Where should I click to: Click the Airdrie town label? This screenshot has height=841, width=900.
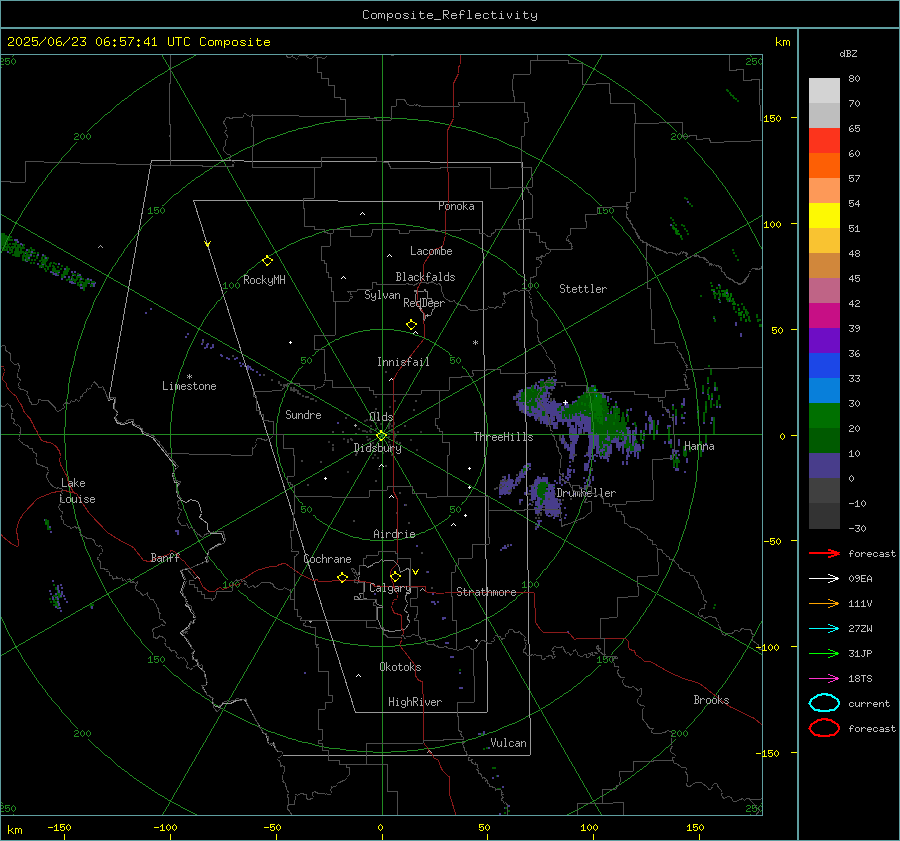coord(394,534)
